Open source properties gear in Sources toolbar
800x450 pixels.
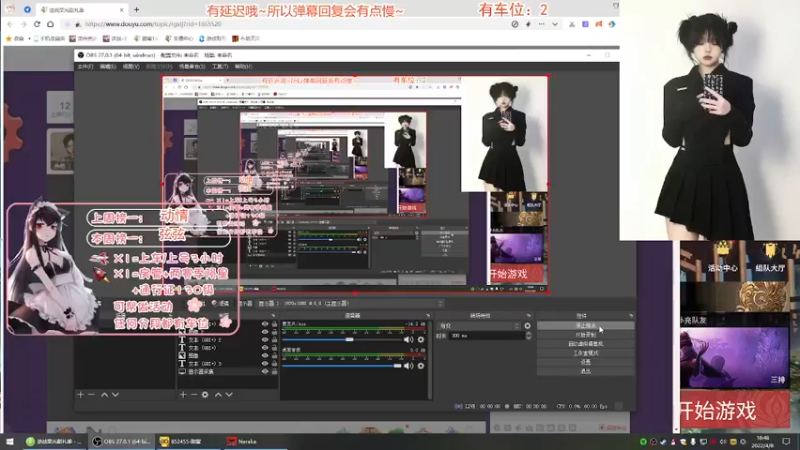click(x=205, y=394)
